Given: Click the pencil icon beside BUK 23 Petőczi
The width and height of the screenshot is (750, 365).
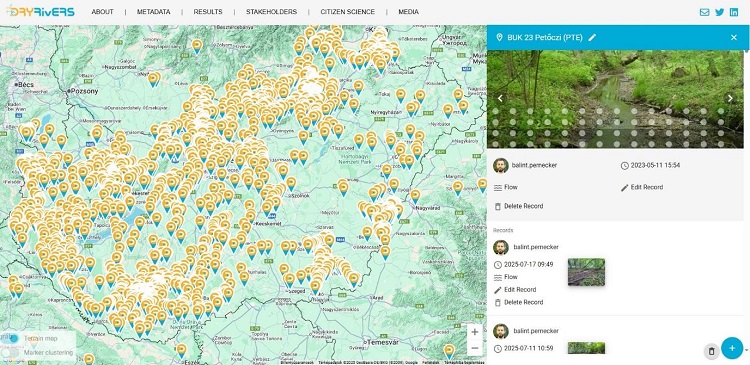Looking at the screenshot, I should (x=592, y=37).
